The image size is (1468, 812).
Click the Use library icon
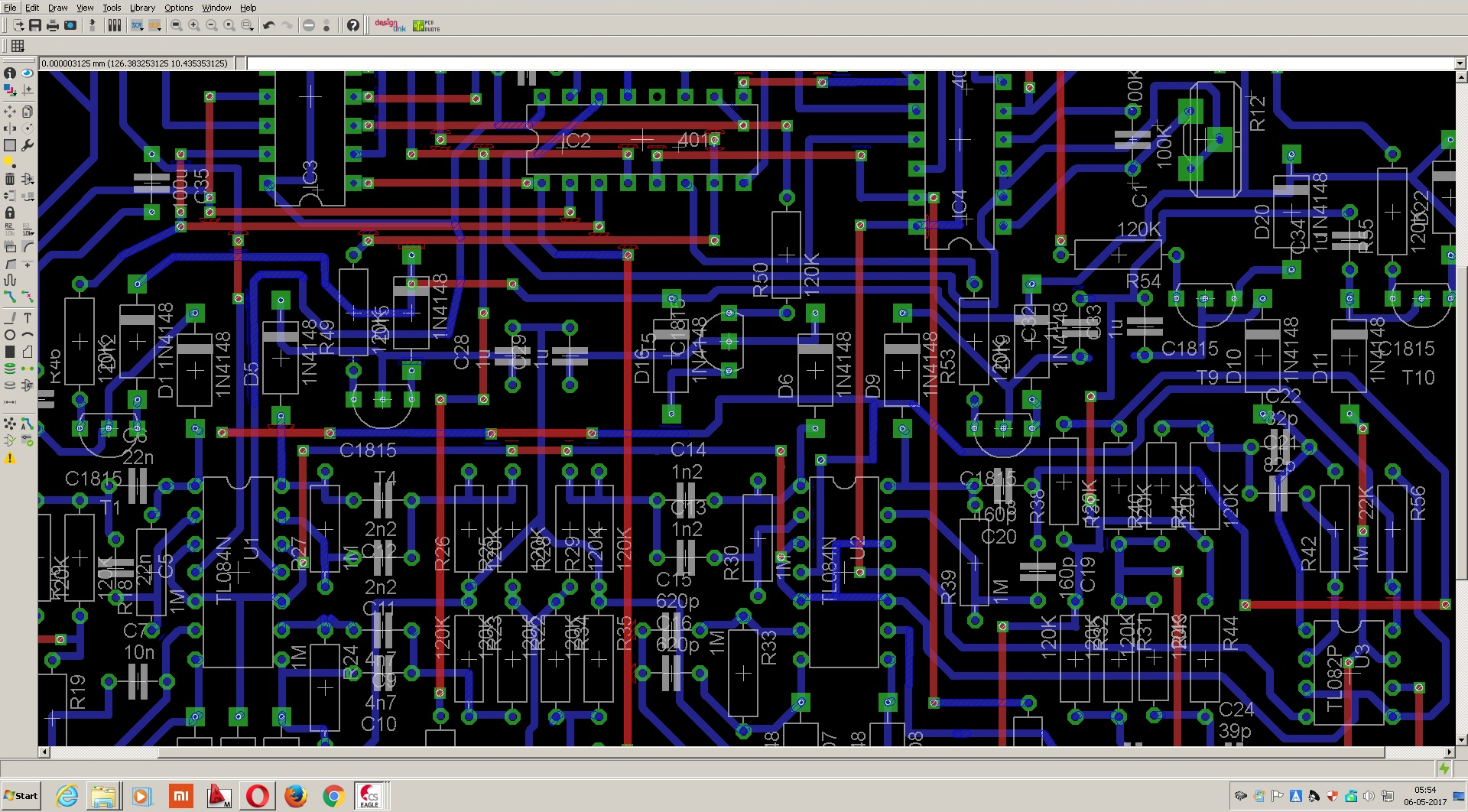pos(115,26)
